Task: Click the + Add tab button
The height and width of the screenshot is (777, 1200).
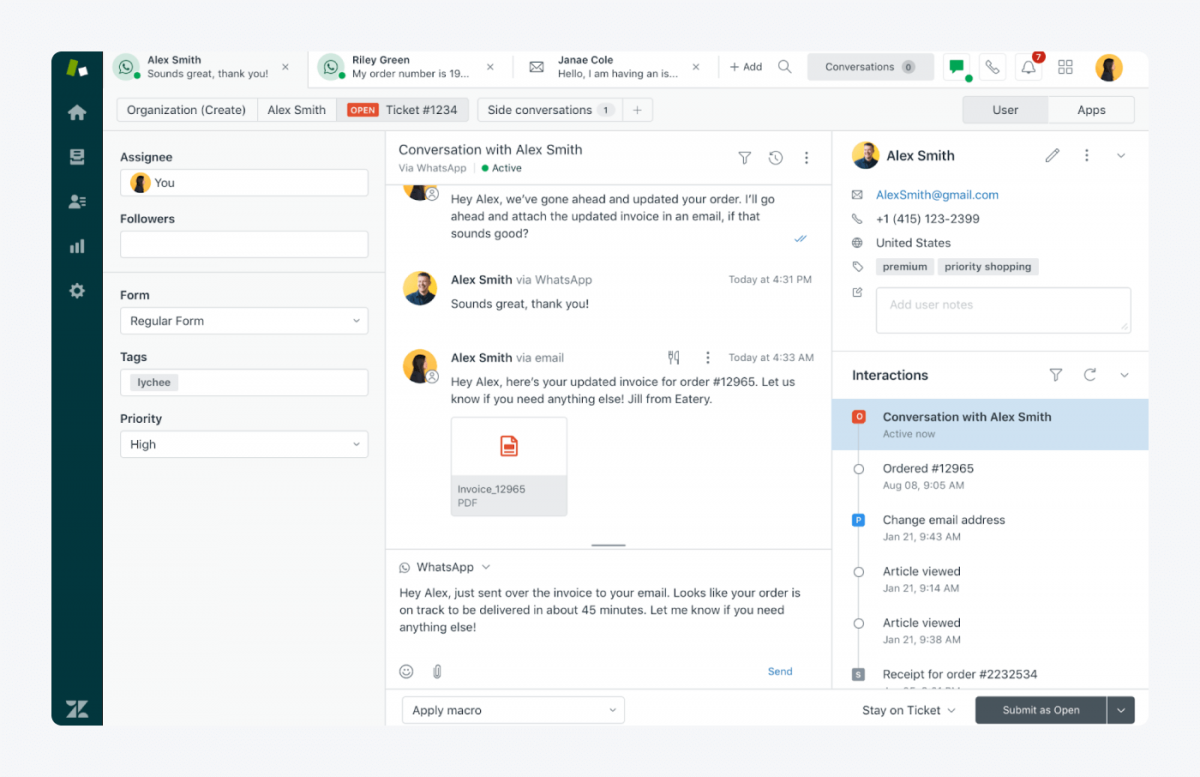Action: pyautogui.click(x=746, y=67)
